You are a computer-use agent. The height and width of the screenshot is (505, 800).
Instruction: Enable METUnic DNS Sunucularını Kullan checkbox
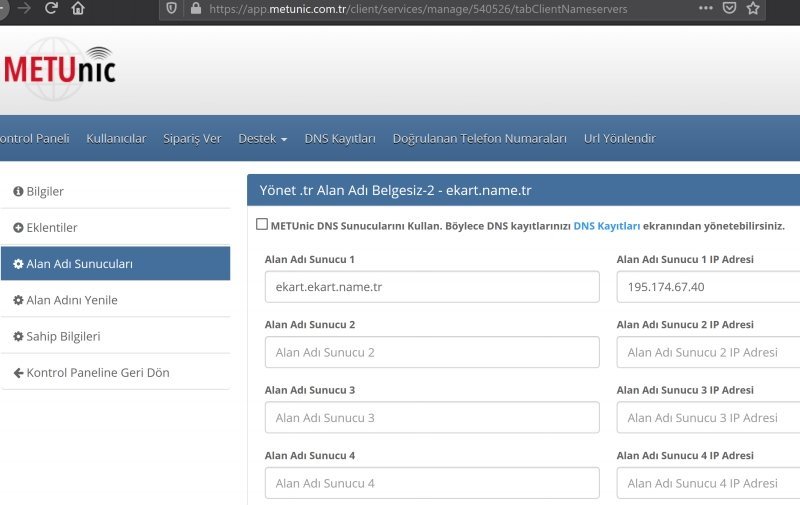pyautogui.click(x=262, y=225)
